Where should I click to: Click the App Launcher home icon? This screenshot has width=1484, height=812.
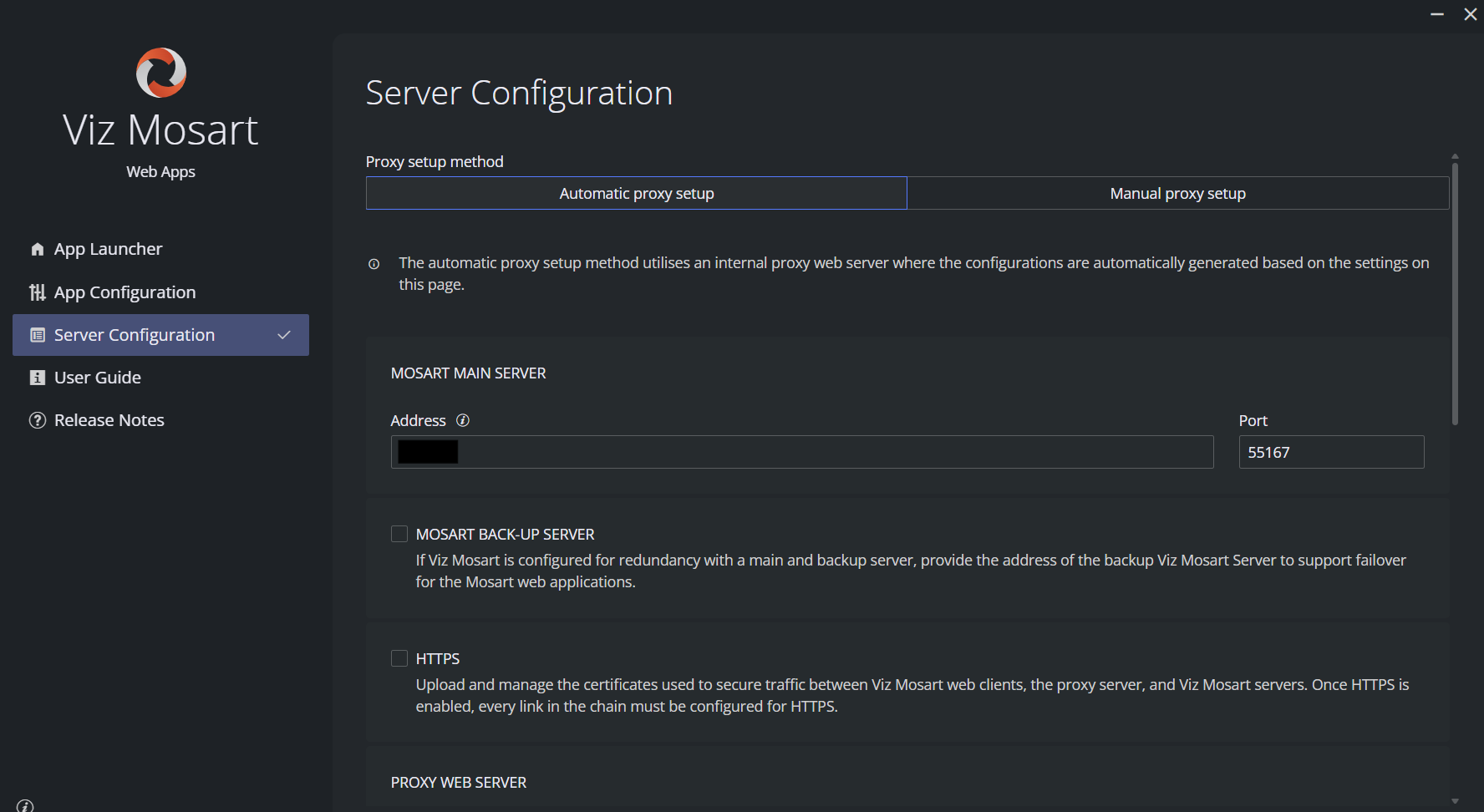(38, 249)
